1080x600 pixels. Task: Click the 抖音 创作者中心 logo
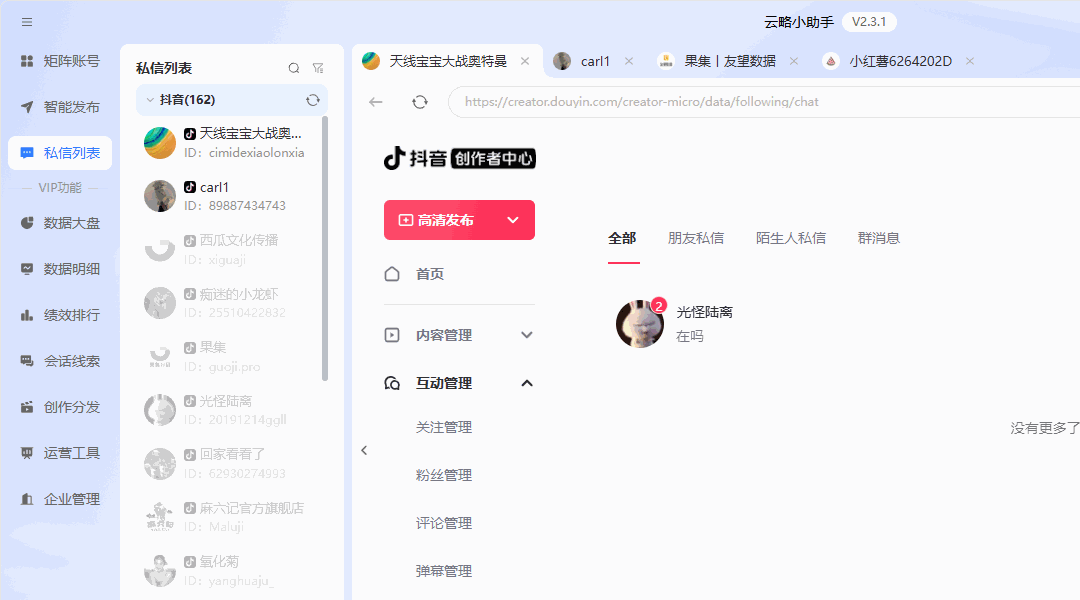pos(459,158)
